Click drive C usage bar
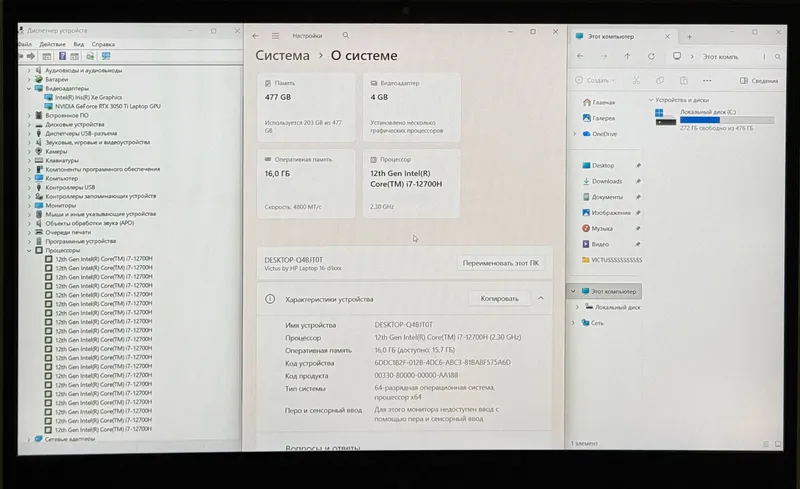800x489 pixels. click(727, 120)
